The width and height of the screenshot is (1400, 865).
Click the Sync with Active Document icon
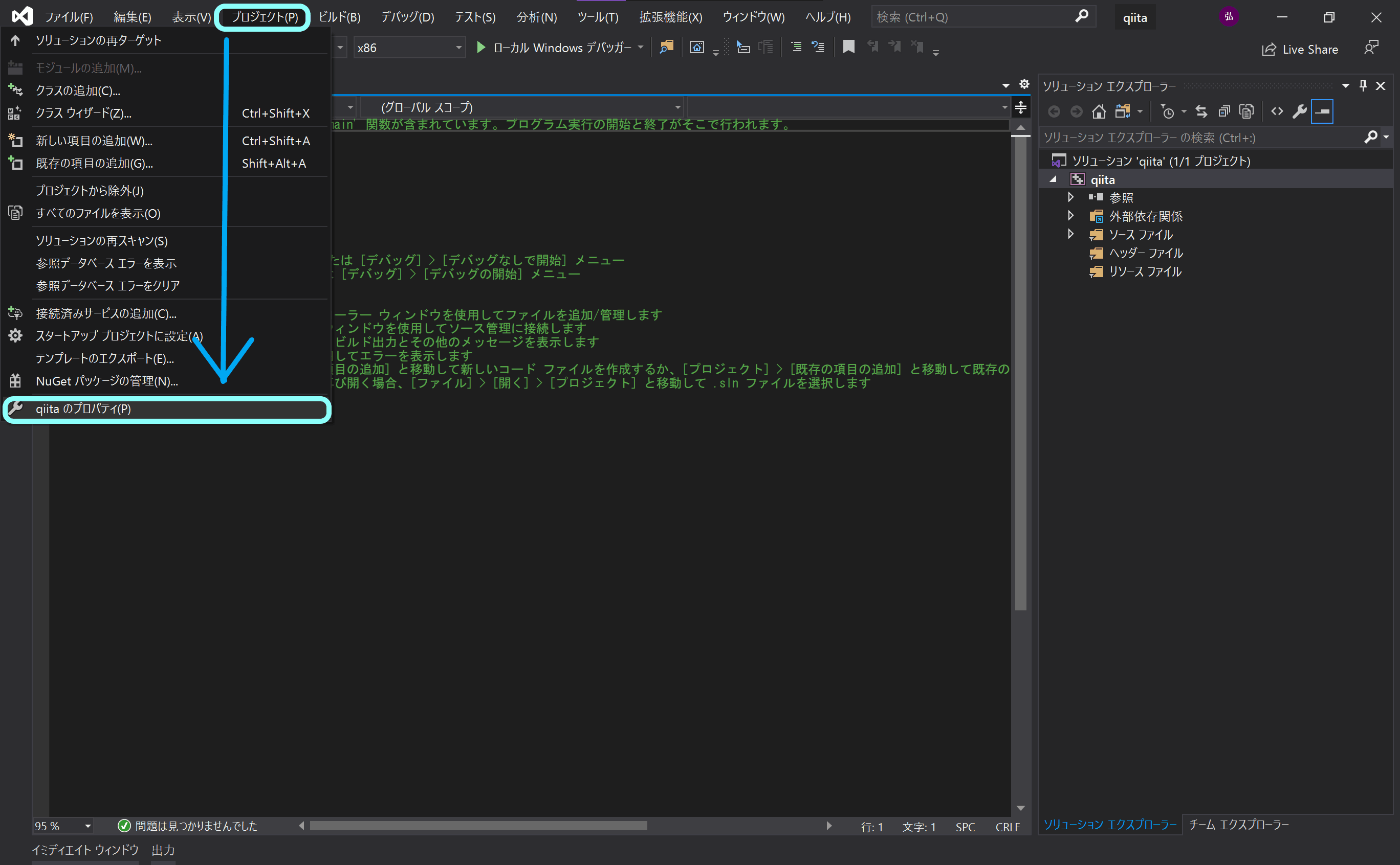[x=1201, y=111]
